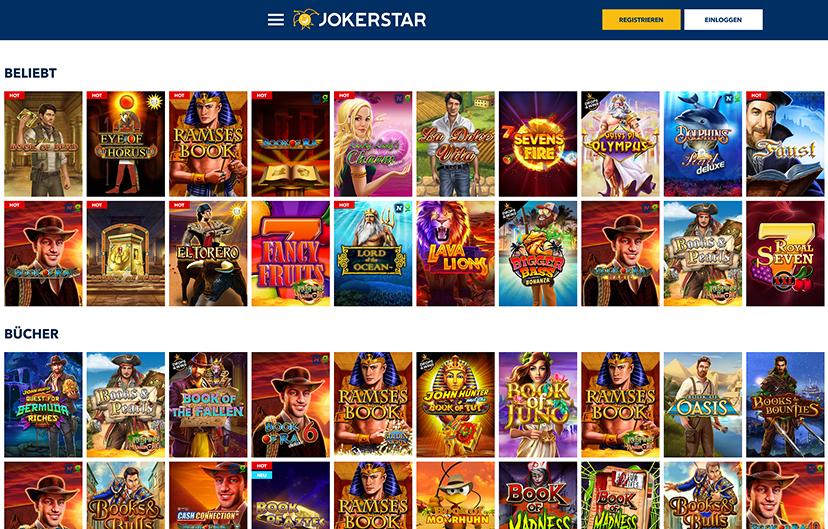Open the Gates of Olympus game tile
The width and height of the screenshot is (828, 529).
[620, 144]
